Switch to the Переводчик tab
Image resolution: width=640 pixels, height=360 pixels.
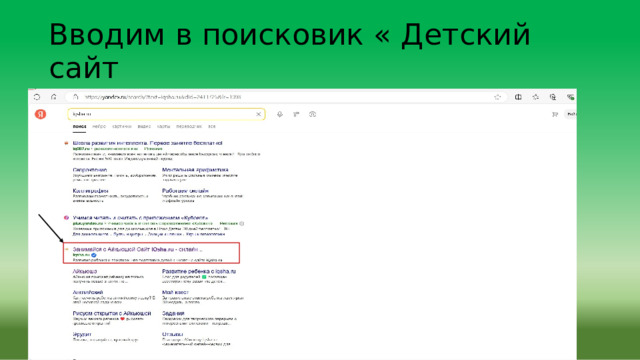[x=189, y=127]
